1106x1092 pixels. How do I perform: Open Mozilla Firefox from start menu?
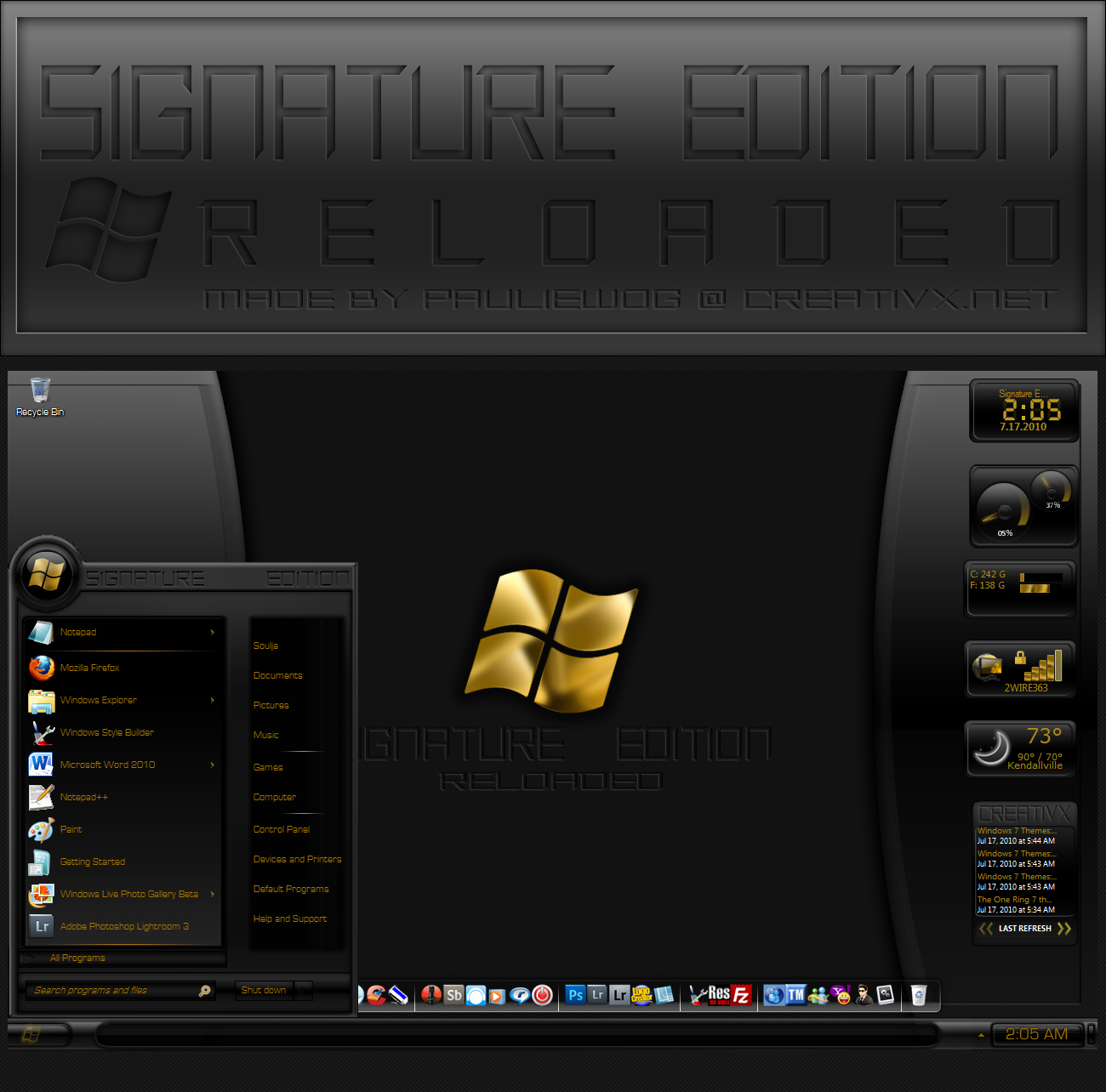click(x=123, y=668)
